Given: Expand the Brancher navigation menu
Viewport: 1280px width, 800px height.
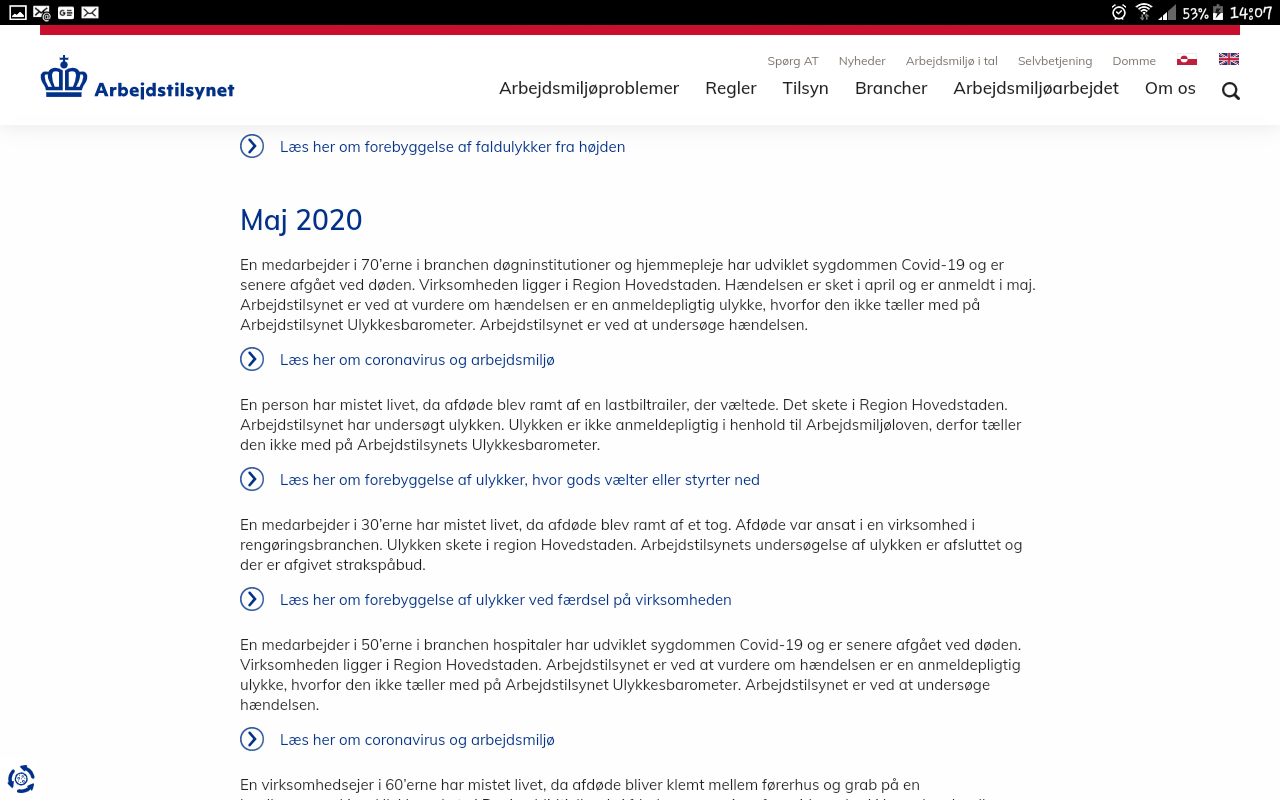Looking at the screenshot, I should coord(891,88).
